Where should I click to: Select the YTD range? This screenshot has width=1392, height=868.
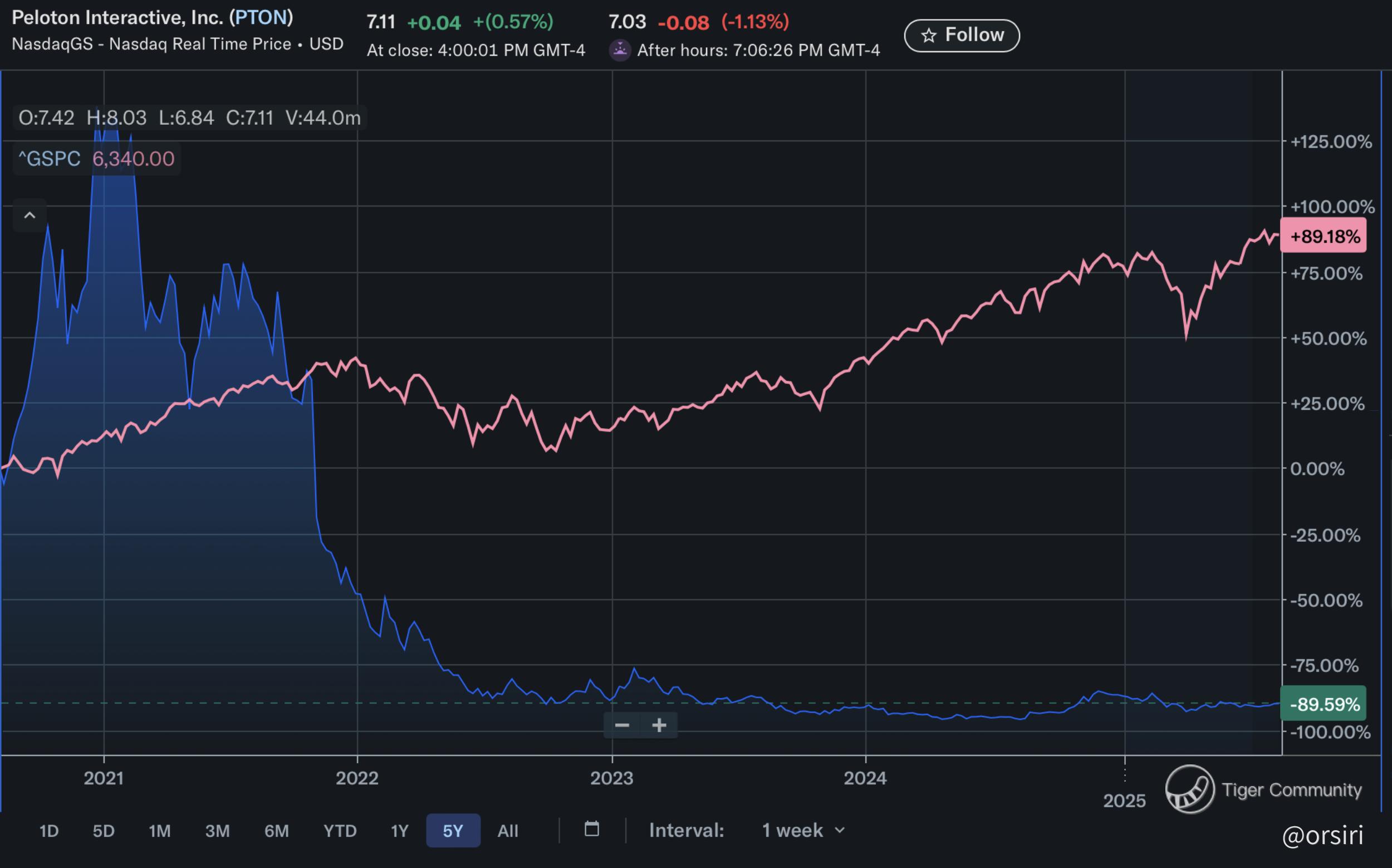coord(340,831)
